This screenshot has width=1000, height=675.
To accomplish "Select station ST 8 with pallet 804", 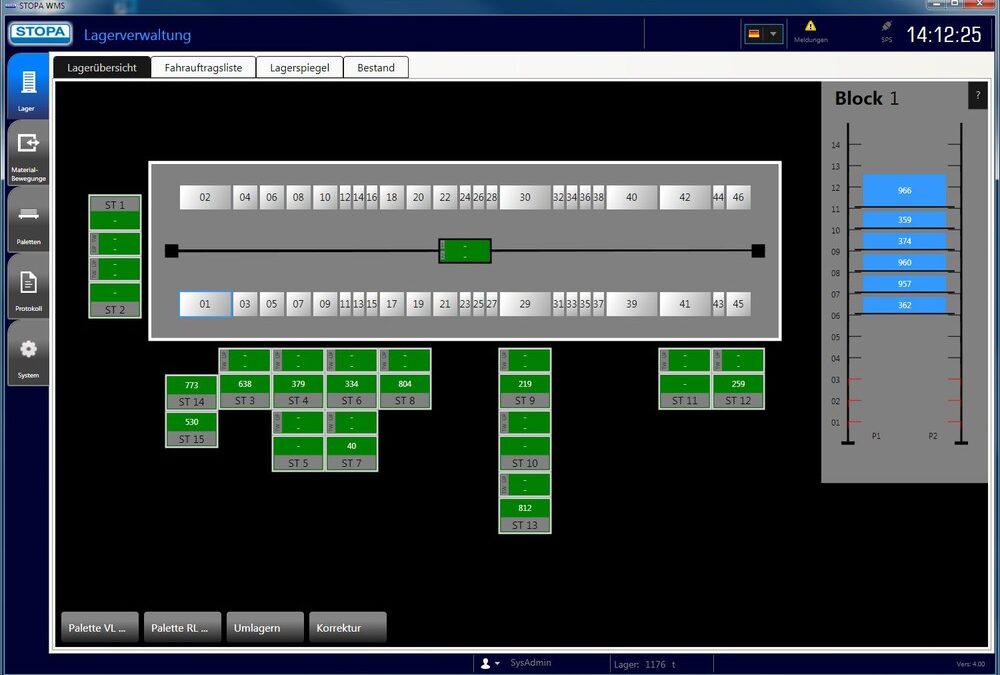I will (x=405, y=392).
